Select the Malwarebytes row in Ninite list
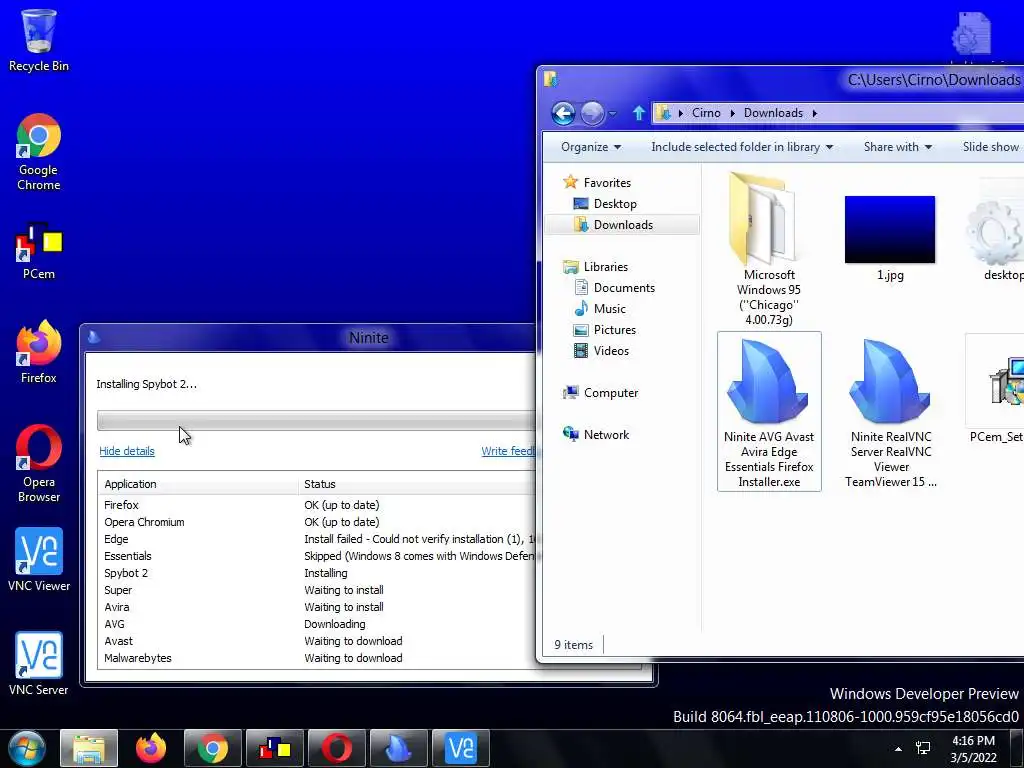1024x768 pixels. 317,658
